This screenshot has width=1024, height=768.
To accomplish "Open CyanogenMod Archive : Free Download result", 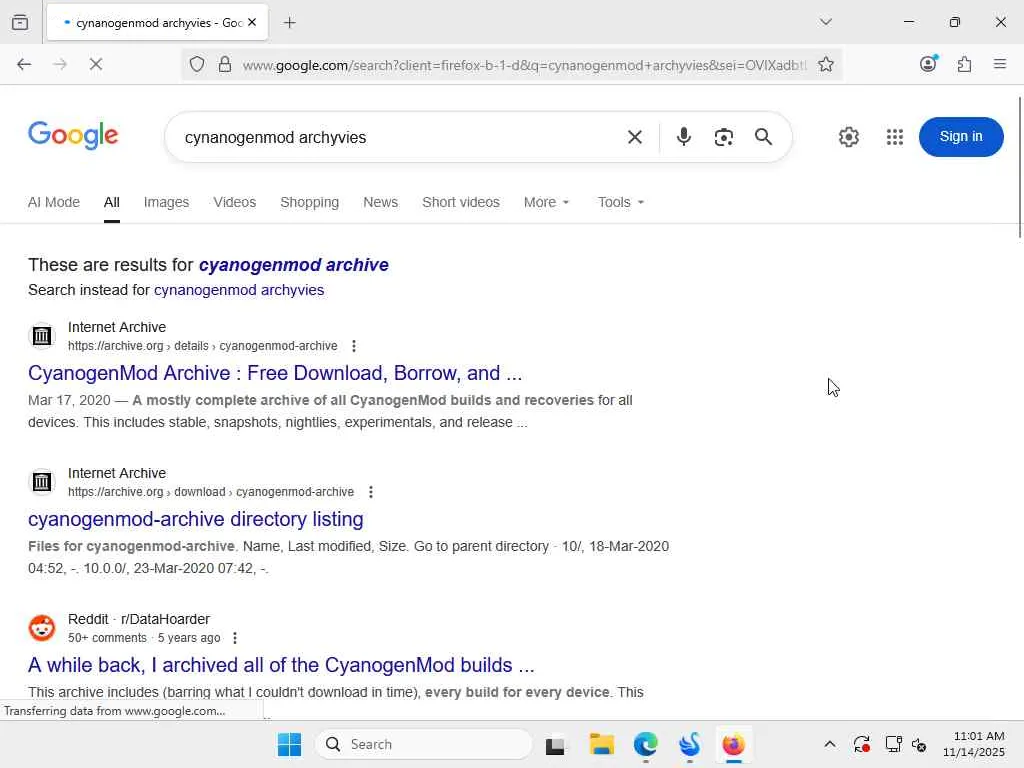I will pyautogui.click(x=275, y=373).
